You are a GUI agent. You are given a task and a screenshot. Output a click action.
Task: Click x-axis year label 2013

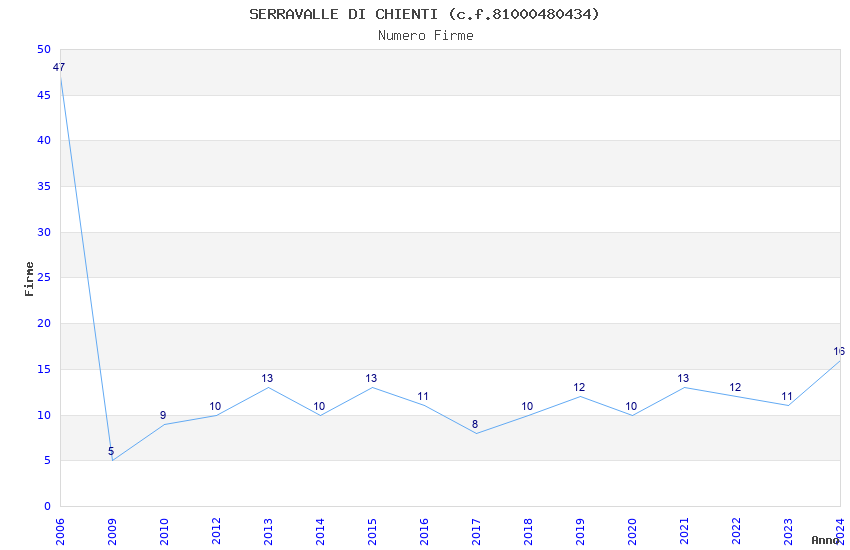[x=268, y=531]
